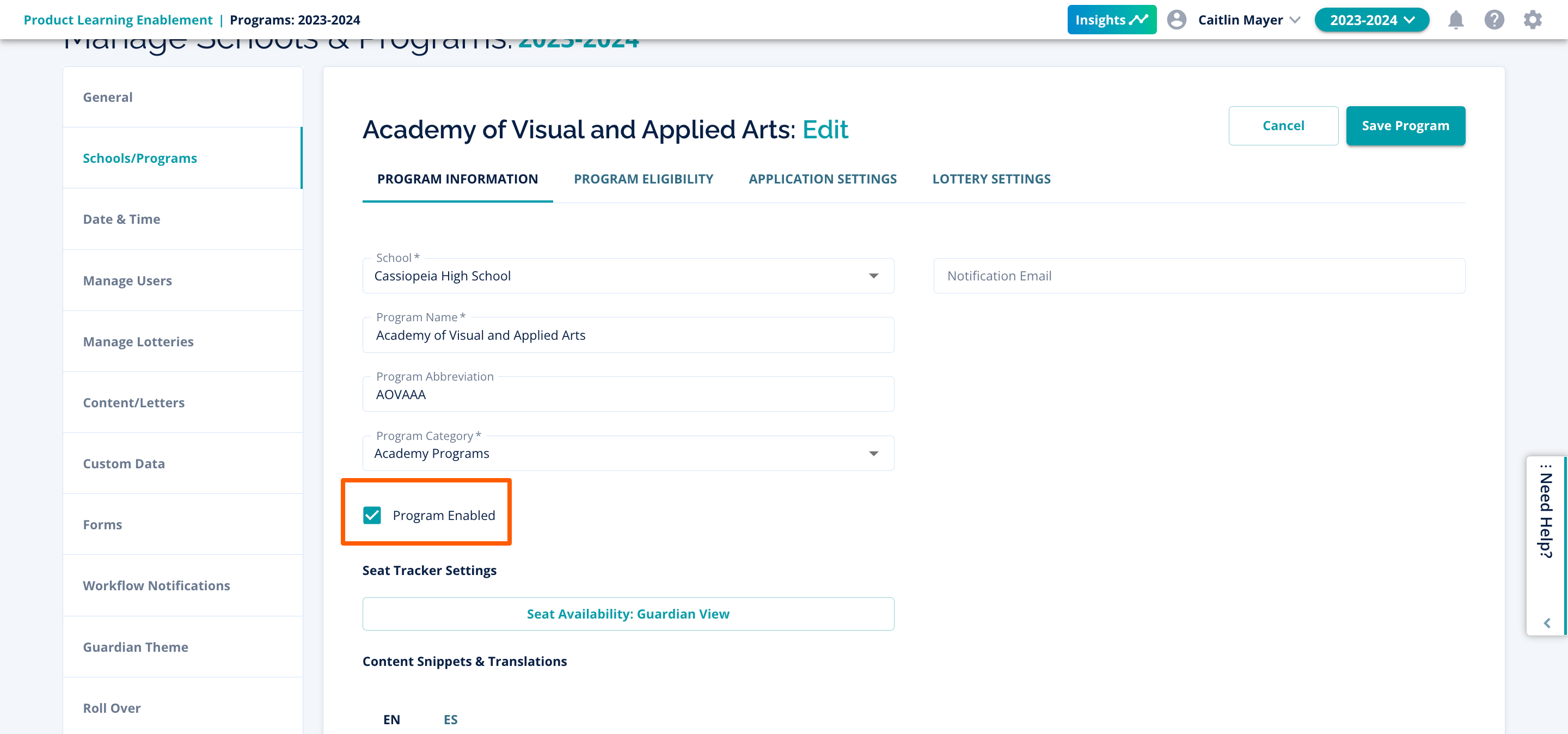Open the settings gear icon
This screenshot has height=734, width=1568.
pos(1532,20)
